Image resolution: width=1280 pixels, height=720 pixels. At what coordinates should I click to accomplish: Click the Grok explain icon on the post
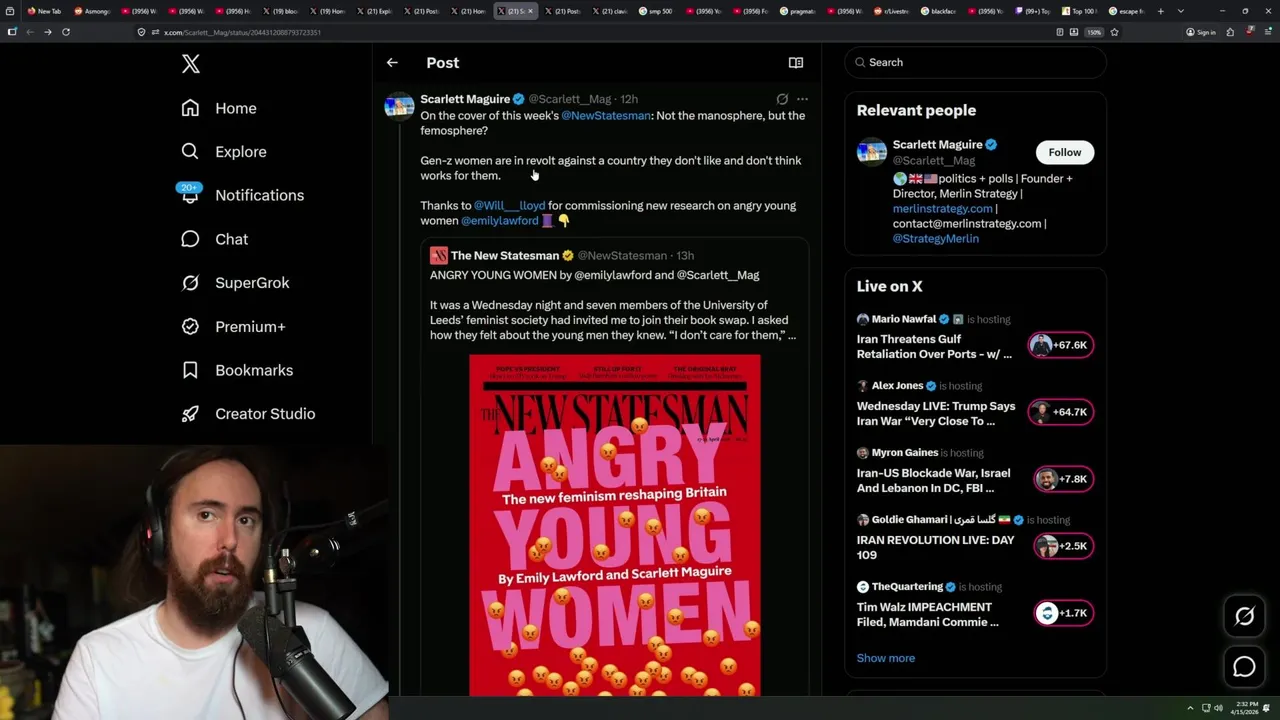click(782, 99)
